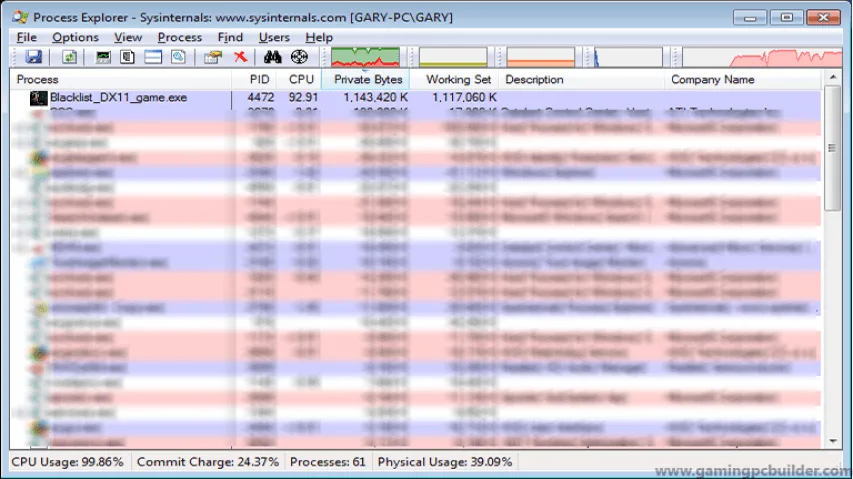Open the File menu
Screen dimensions: 853x479
coord(27,38)
